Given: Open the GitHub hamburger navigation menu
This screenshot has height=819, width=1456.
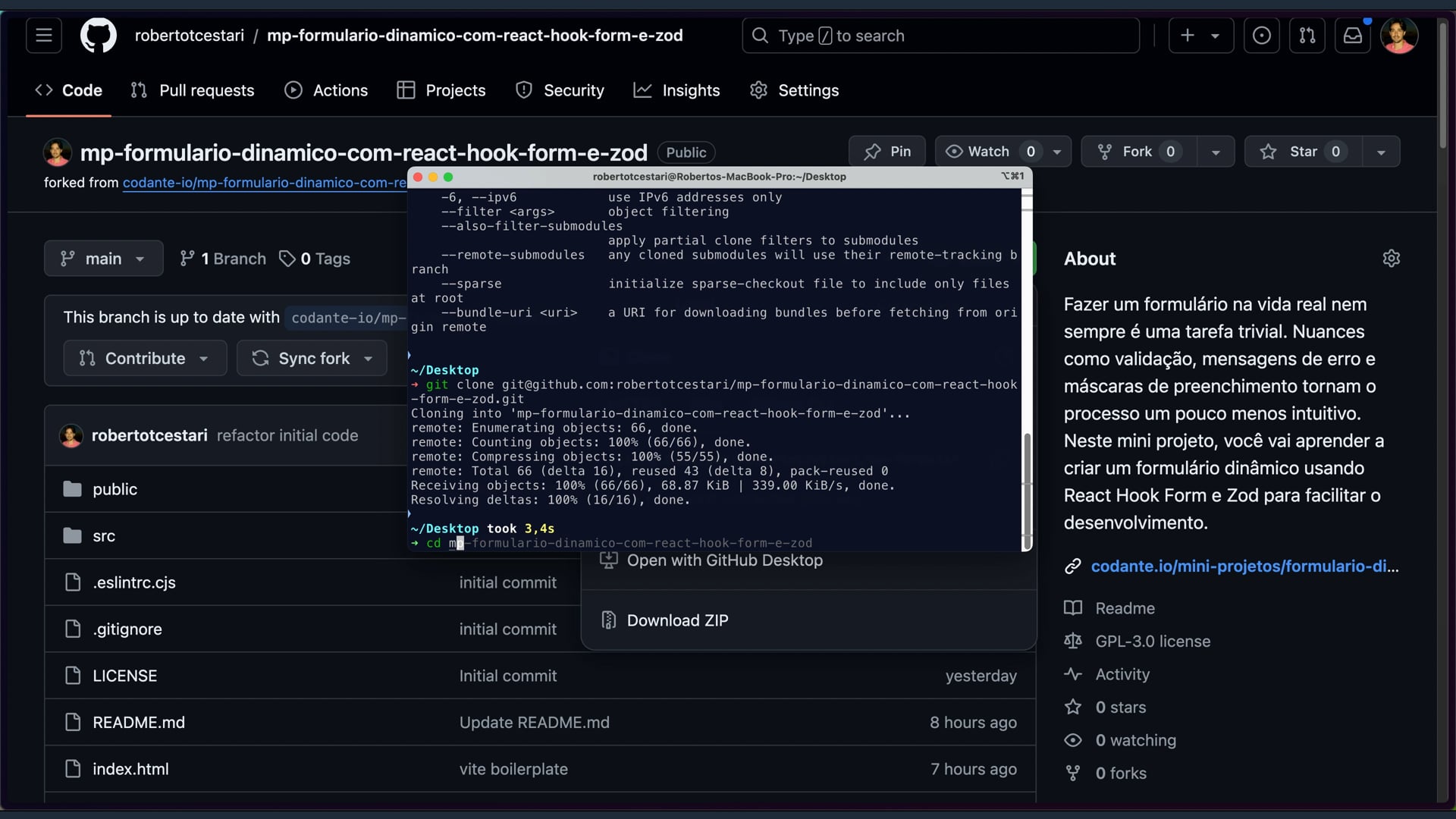Looking at the screenshot, I should (x=44, y=36).
